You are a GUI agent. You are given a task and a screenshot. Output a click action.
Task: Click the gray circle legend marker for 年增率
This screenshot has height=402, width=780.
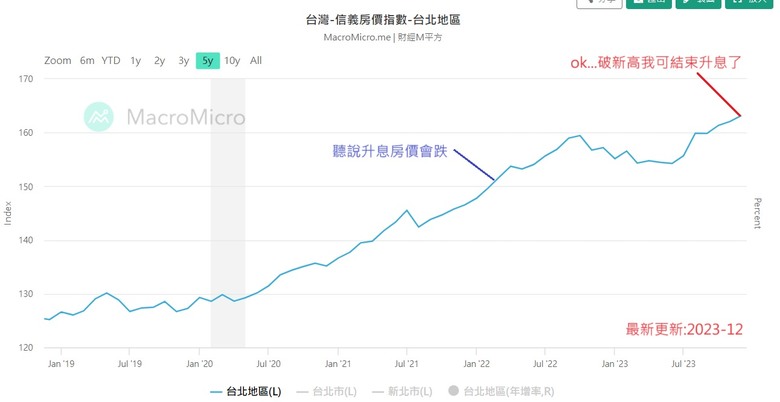[453, 391]
